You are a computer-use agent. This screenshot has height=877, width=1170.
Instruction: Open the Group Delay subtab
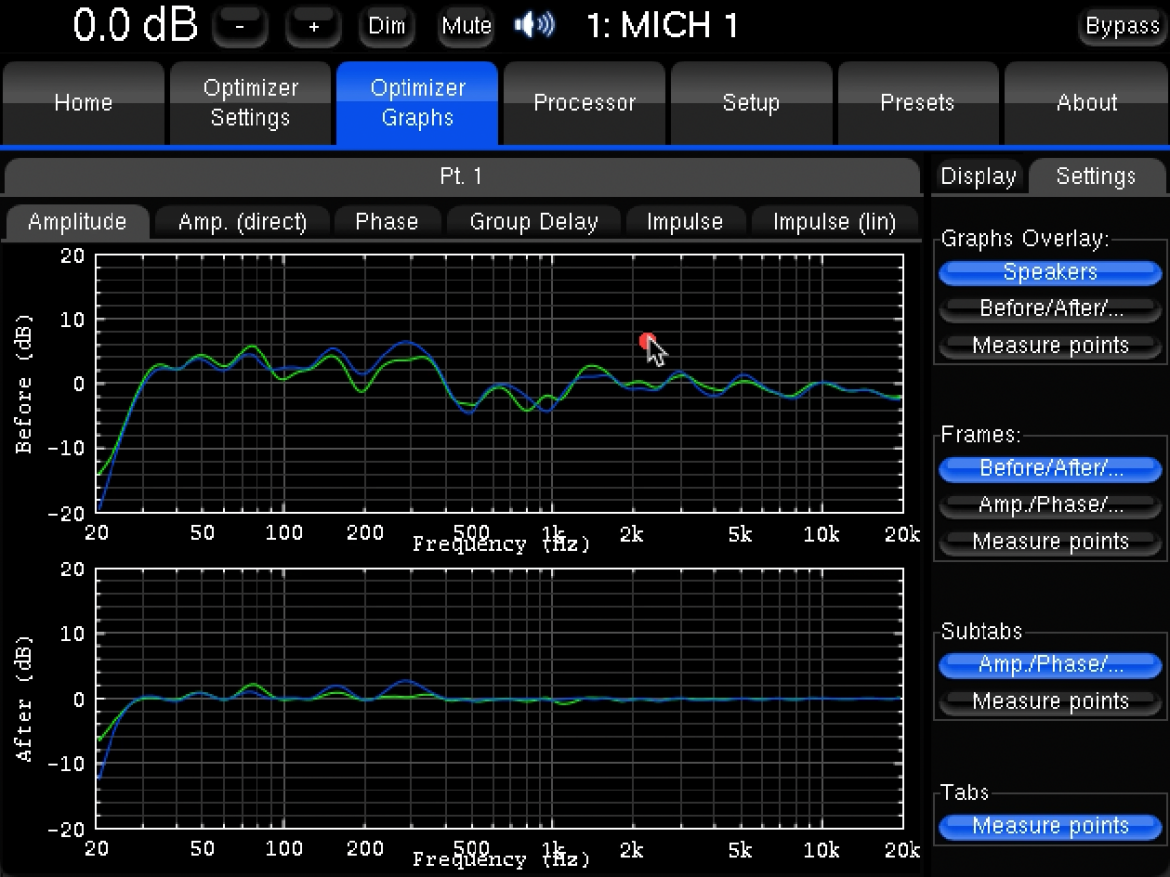[x=534, y=222]
